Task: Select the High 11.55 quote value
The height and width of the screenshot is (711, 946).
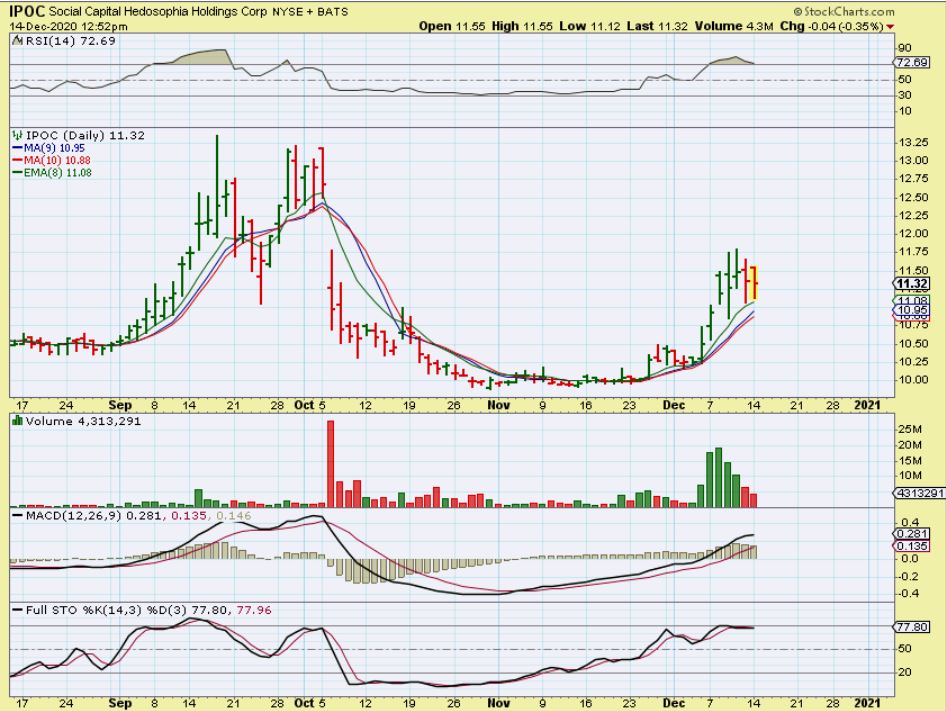Action: click(522, 26)
